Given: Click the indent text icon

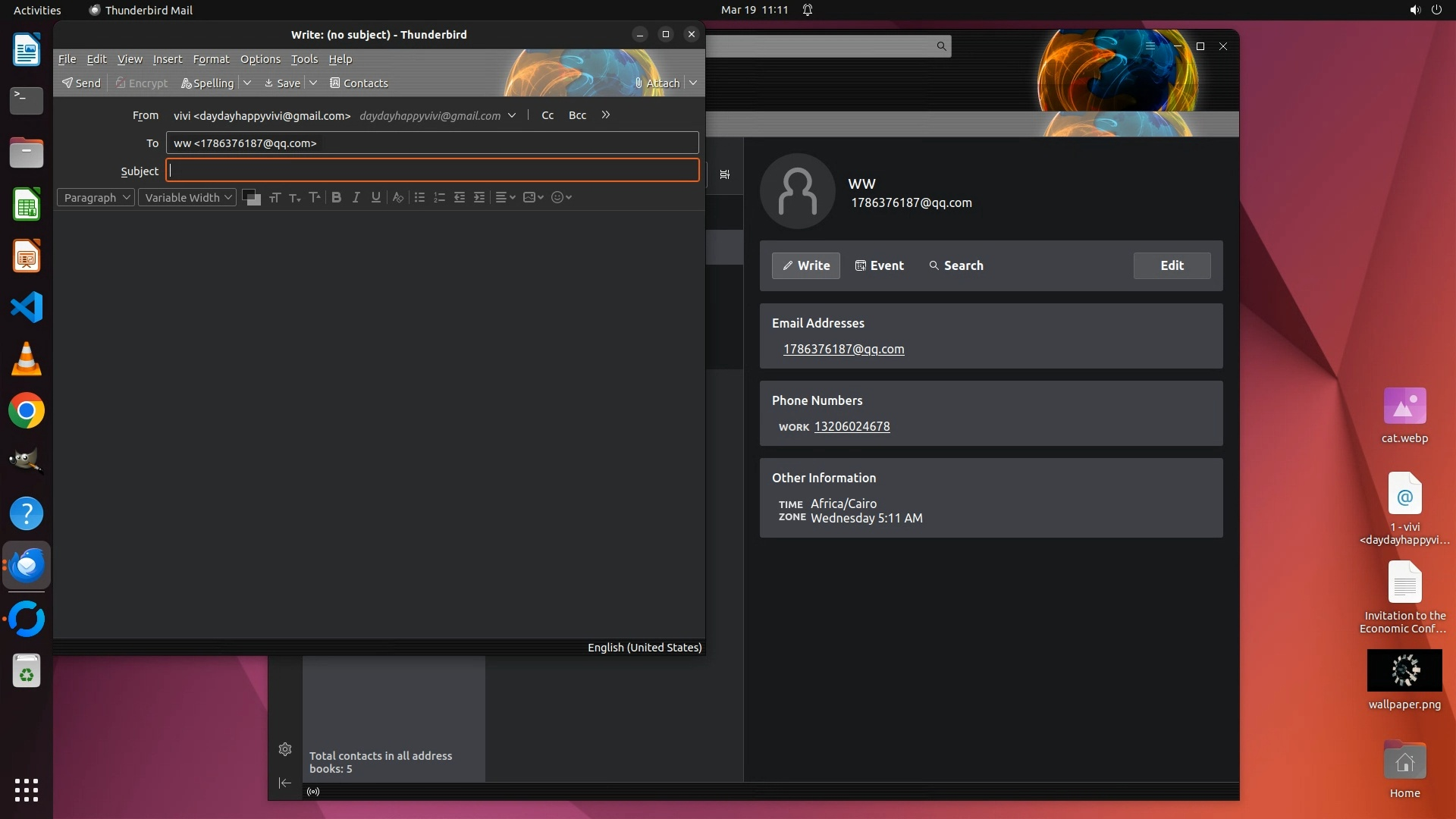Looking at the screenshot, I should tap(479, 197).
